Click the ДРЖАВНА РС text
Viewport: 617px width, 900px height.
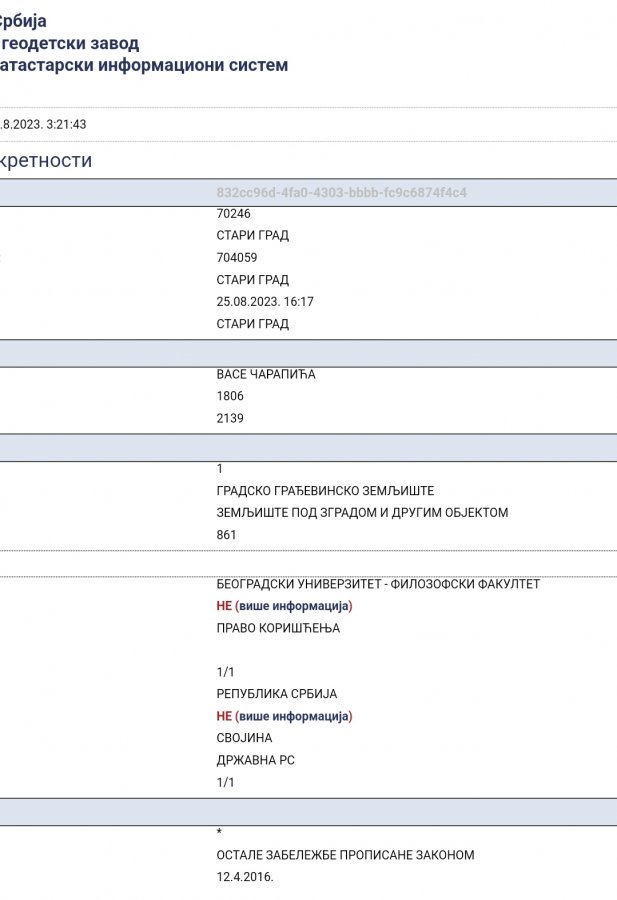click(255, 760)
